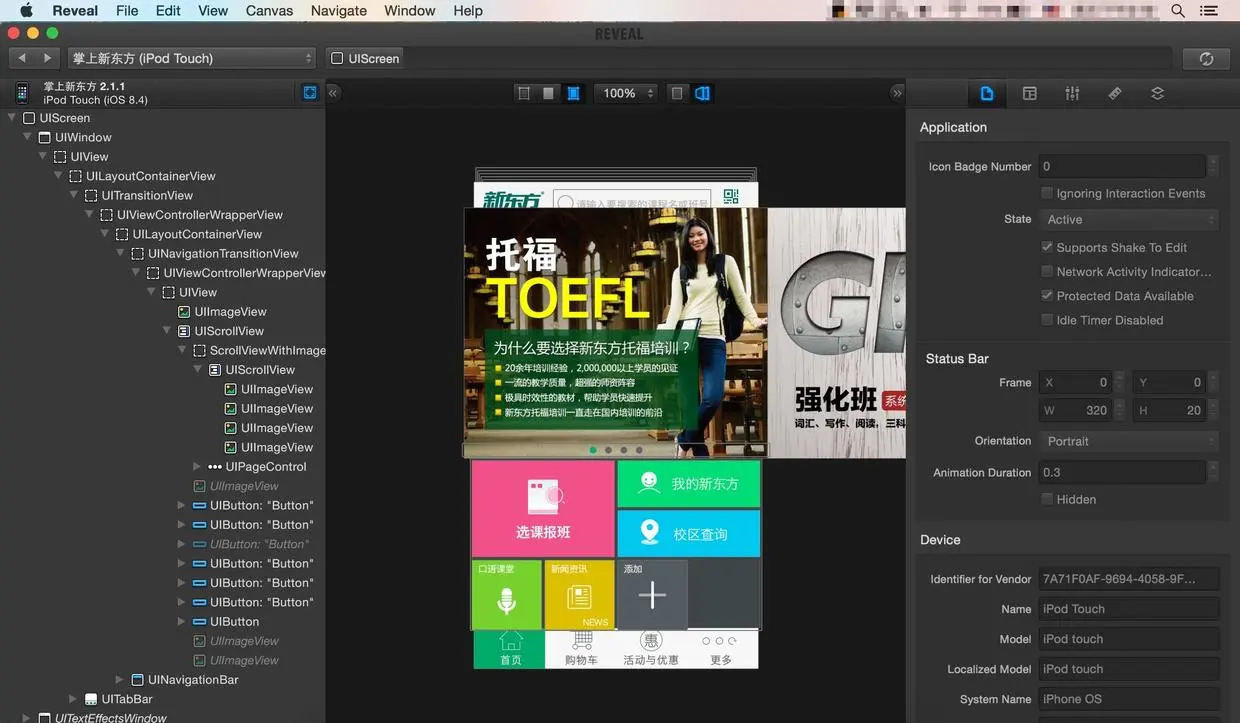Image resolution: width=1240 pixels, height=723 pixels.
Task: Open the Apple menu
Action: [x=26, y=11]
